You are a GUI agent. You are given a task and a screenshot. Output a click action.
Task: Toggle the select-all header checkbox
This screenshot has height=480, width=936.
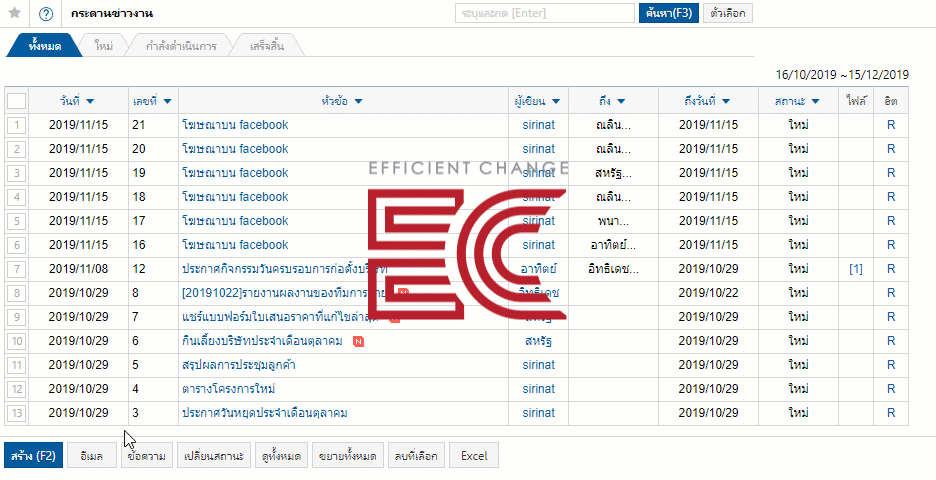tap(17, 101)
